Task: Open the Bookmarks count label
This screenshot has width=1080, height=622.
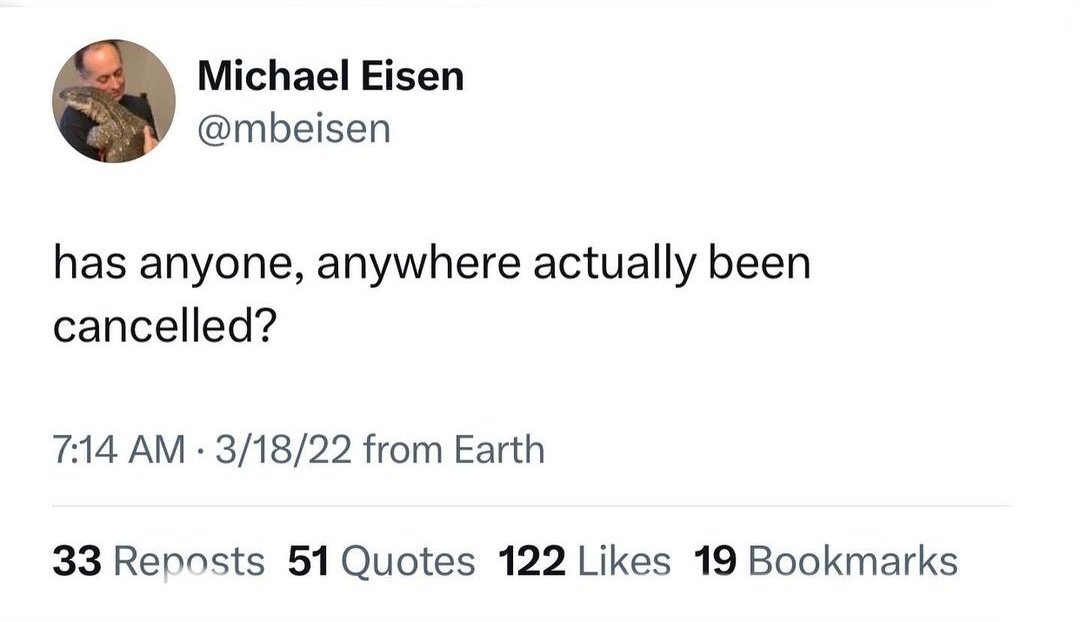Action: point(852,561)
